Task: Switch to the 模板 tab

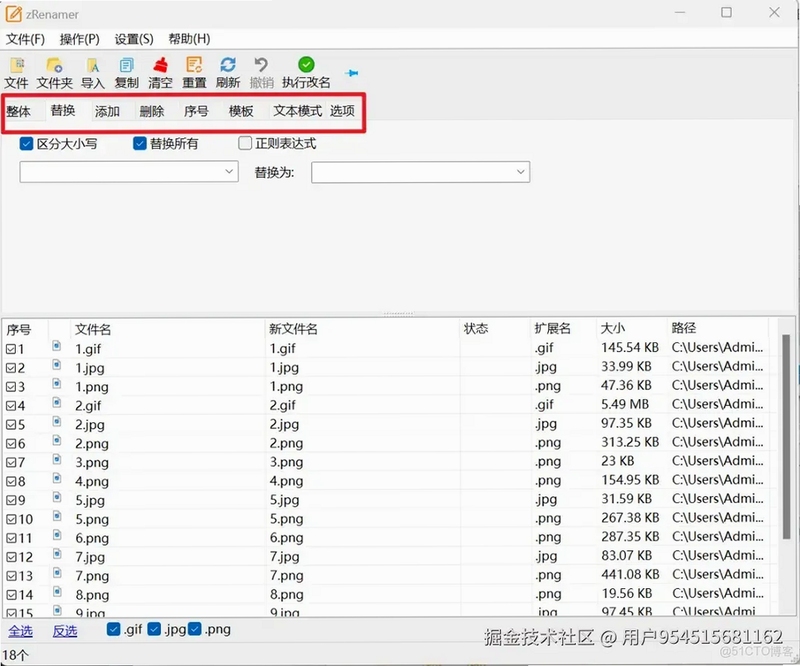Action: click(x=241, y=111)
